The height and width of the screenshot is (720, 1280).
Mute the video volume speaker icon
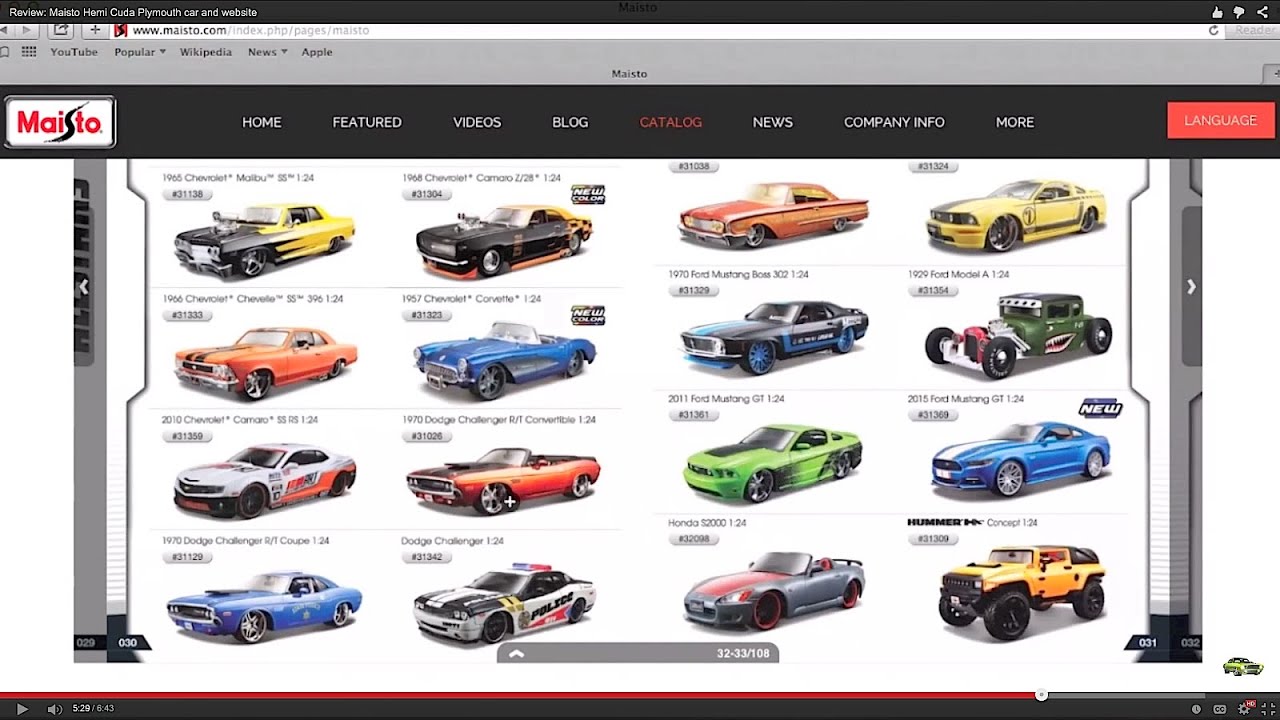pyautogui.click(x=54, y=709)
